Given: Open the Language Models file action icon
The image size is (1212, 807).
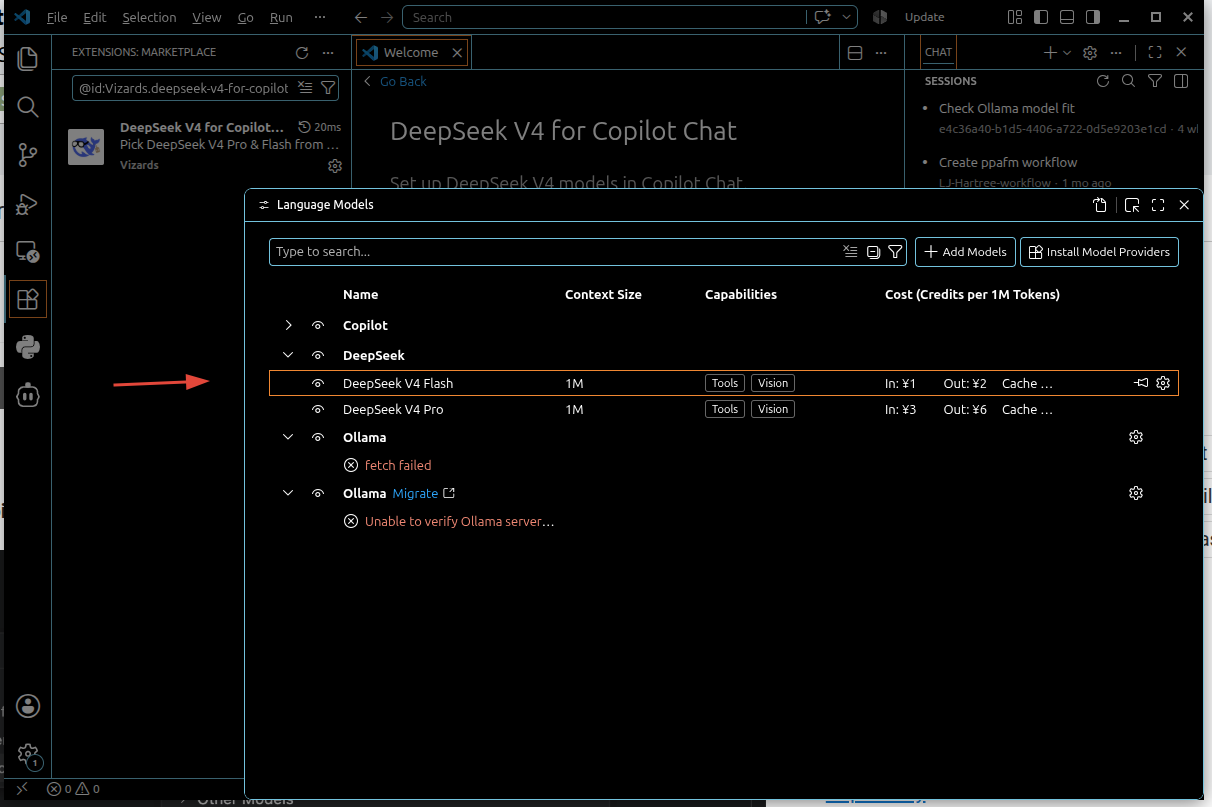Looking at the screenshot, I should click(1100, 205).
